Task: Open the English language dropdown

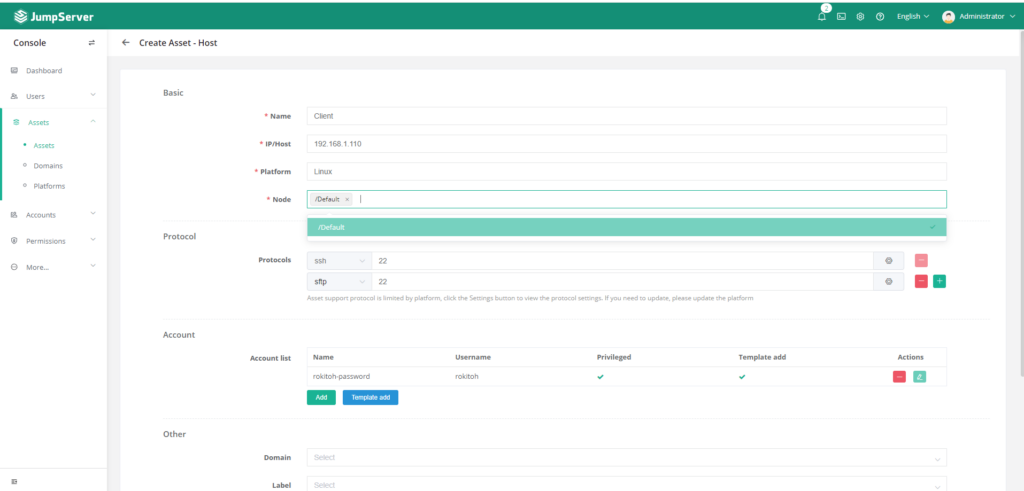Action: point(913,17)
